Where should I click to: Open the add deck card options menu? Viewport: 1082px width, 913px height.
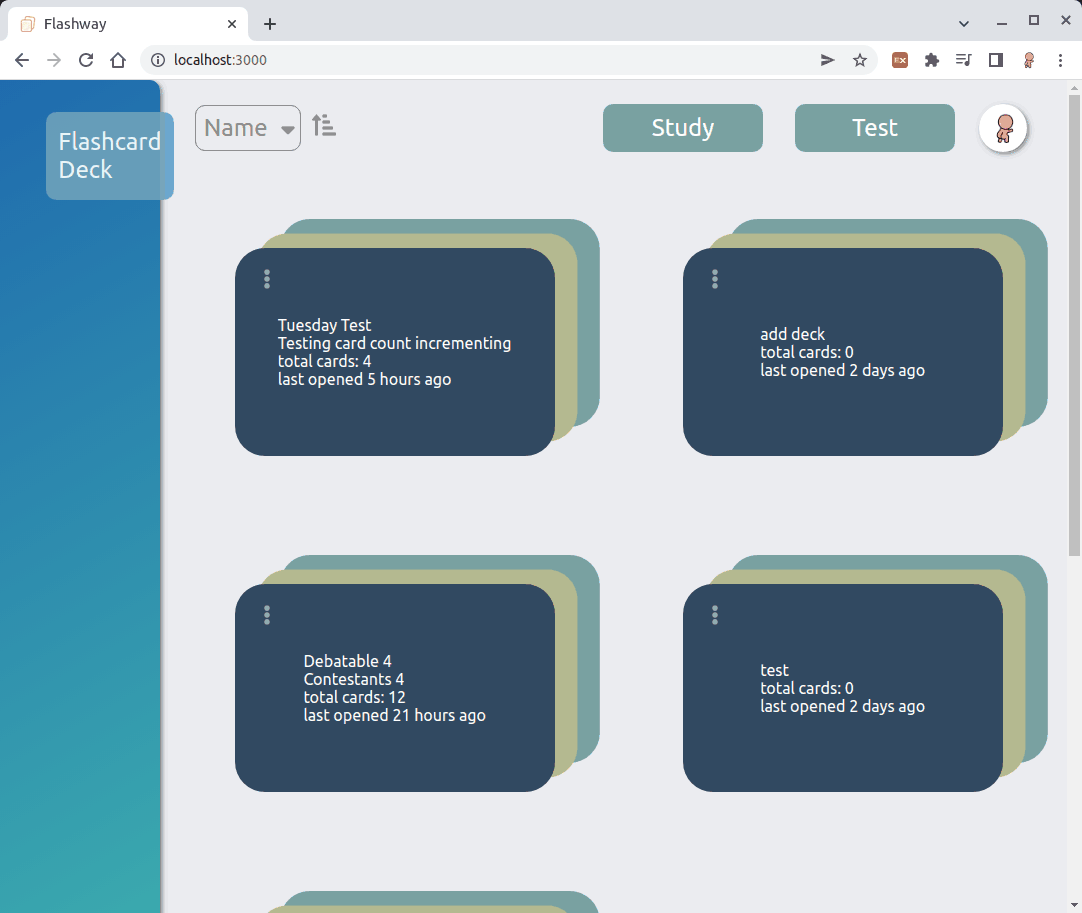point(715,279)
